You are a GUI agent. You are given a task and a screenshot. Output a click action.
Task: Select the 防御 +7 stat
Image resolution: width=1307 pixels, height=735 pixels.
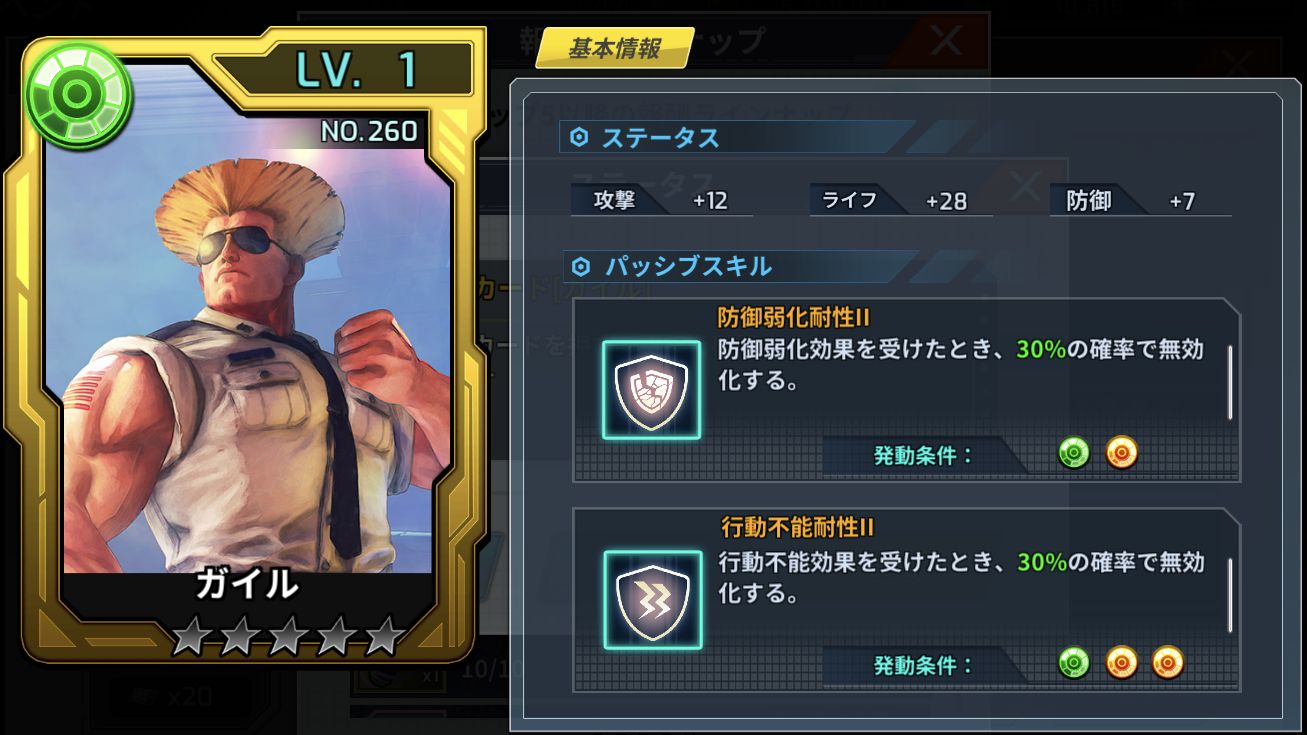coord(1141,200)
